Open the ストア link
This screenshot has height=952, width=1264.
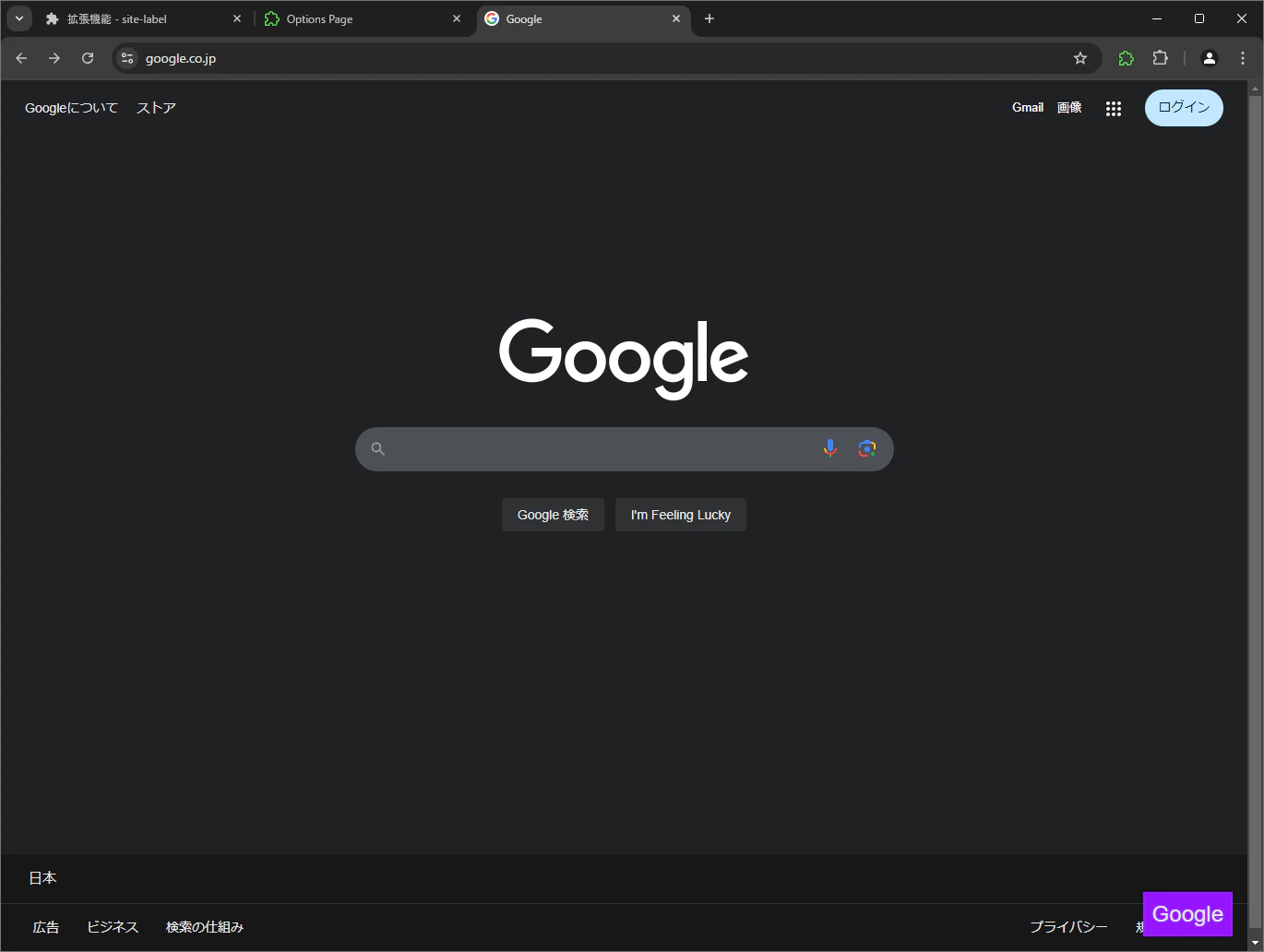point(156,108)
